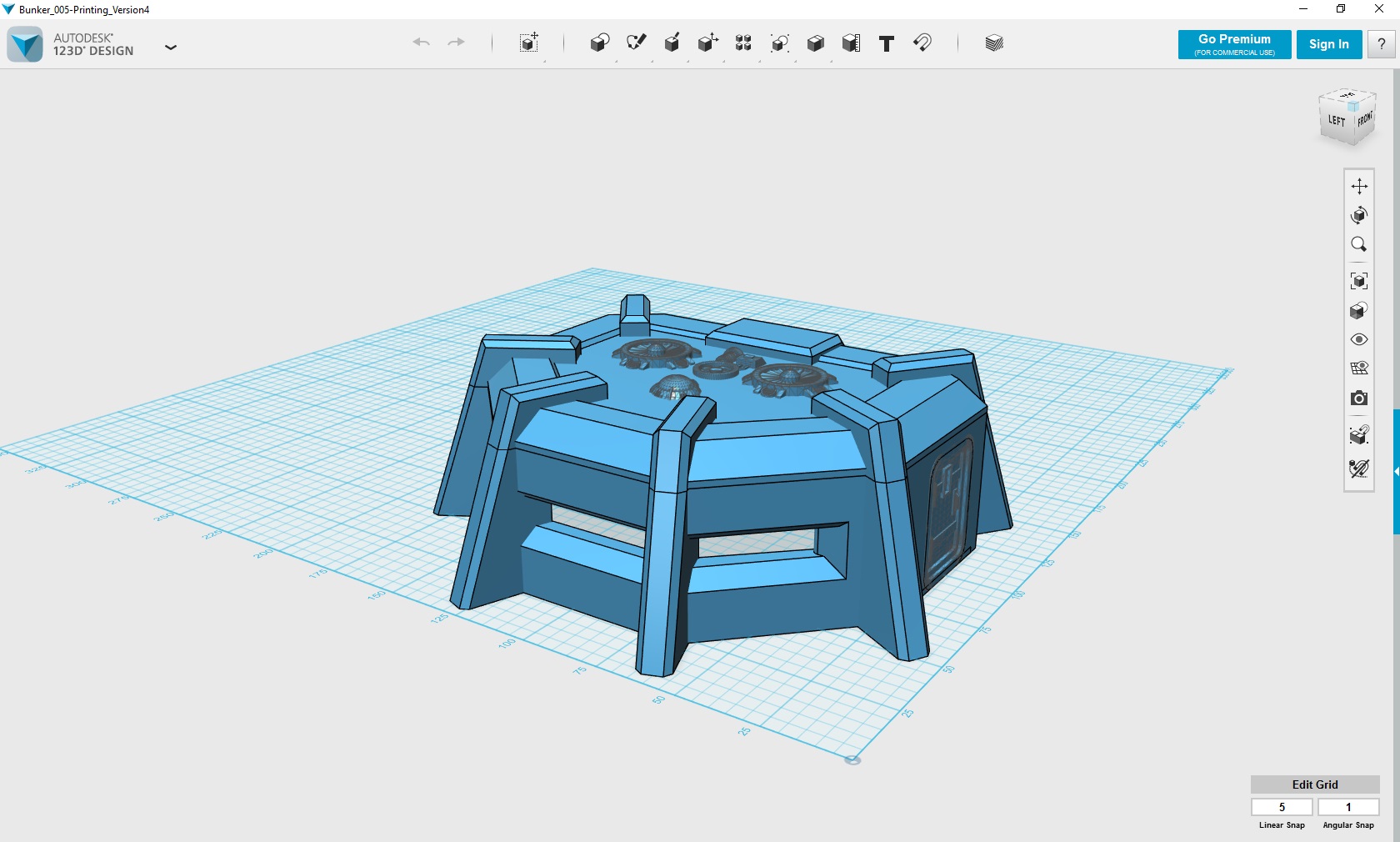Select the Text tool
1400x842 pixels.
[887, 44]
